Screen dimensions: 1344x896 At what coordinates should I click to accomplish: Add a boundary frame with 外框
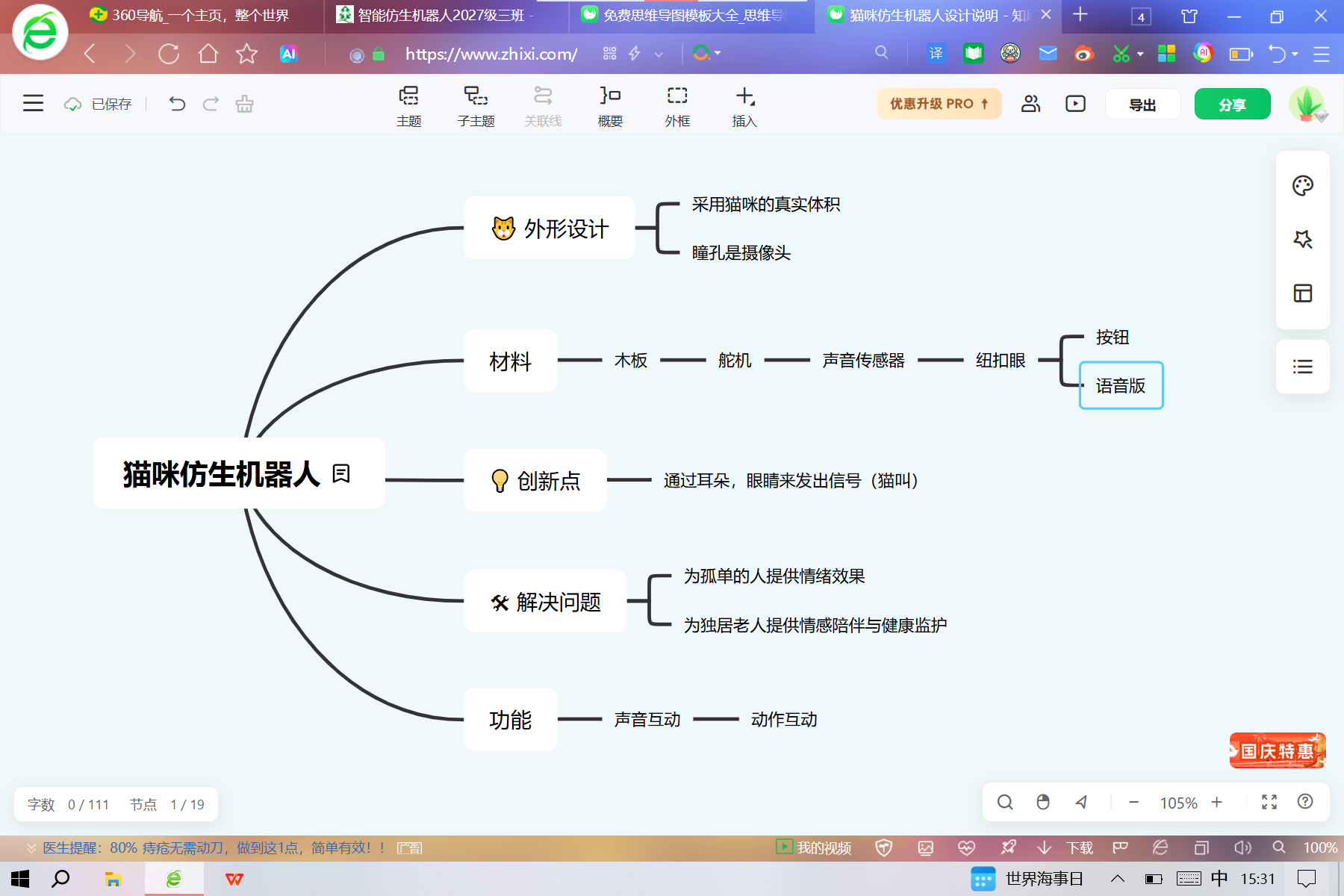click(677, 106)
